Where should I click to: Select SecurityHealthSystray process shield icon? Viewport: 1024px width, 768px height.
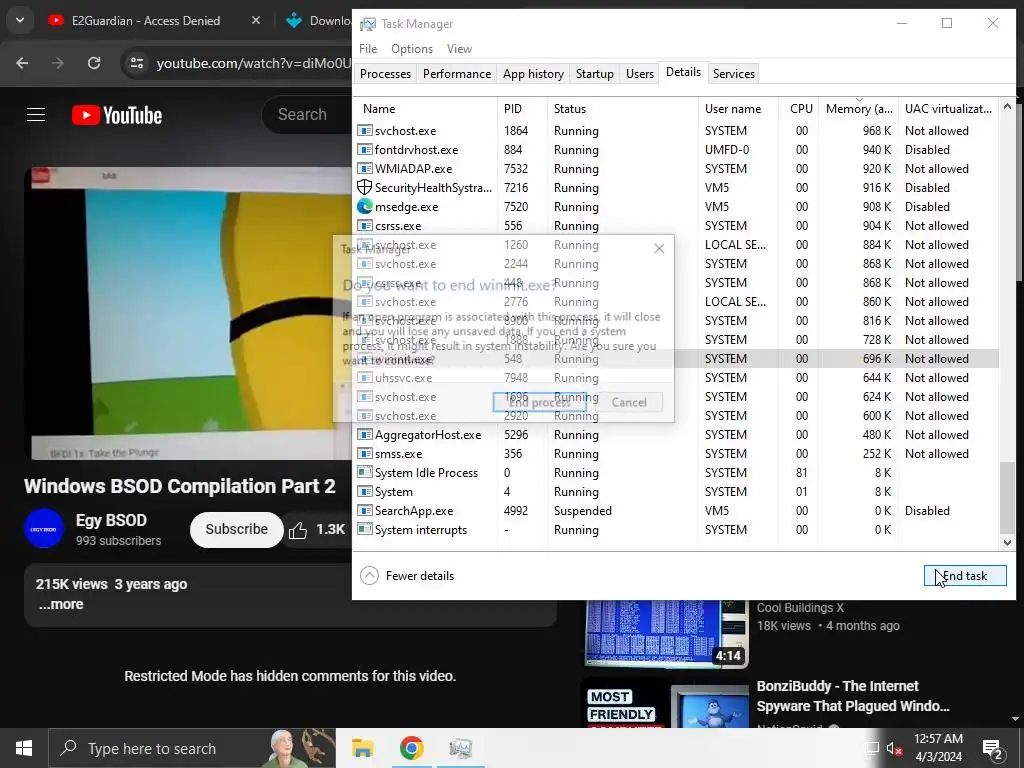(365, 187)
